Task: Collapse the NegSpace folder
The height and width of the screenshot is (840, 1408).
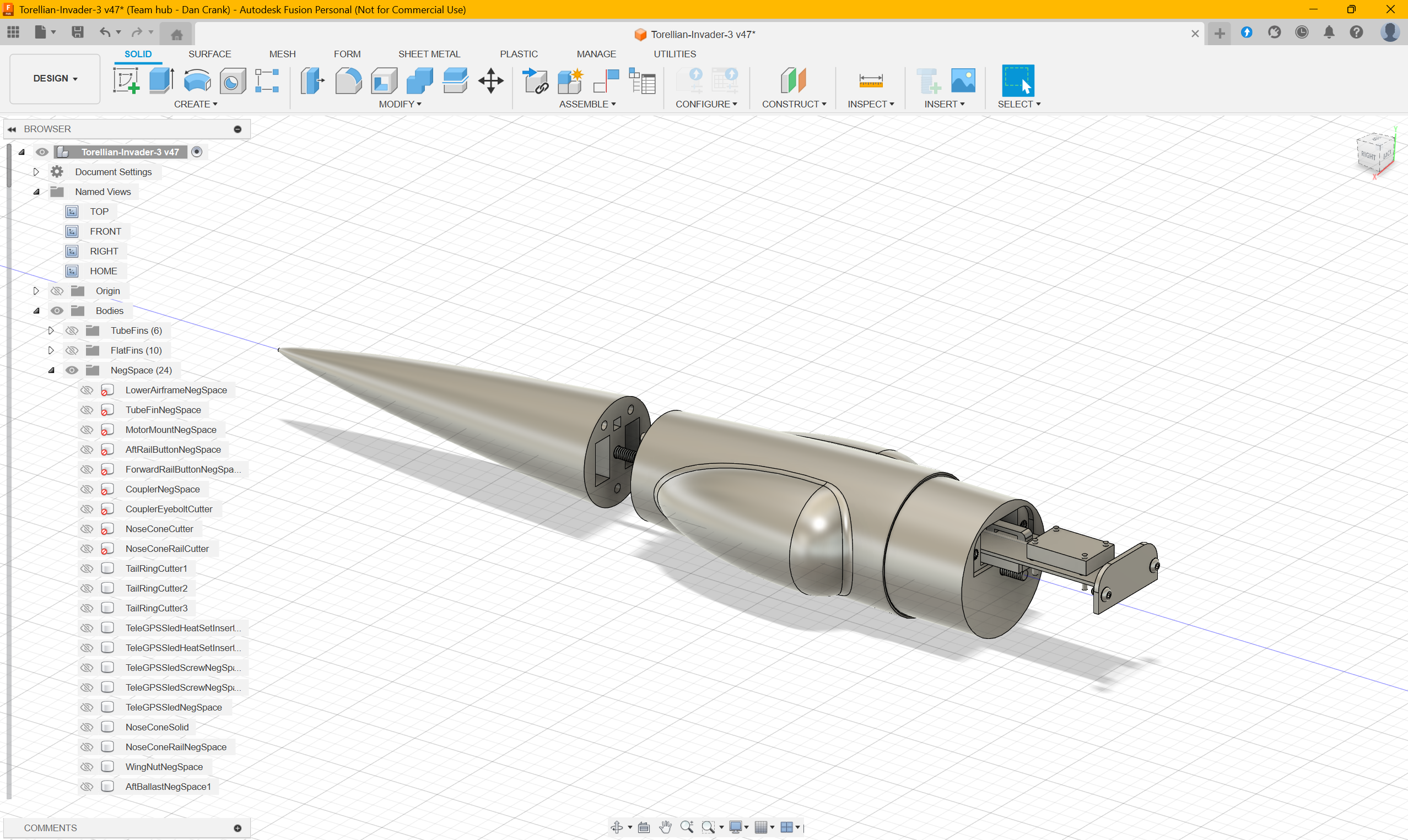Action: click(x=51, y=370)
